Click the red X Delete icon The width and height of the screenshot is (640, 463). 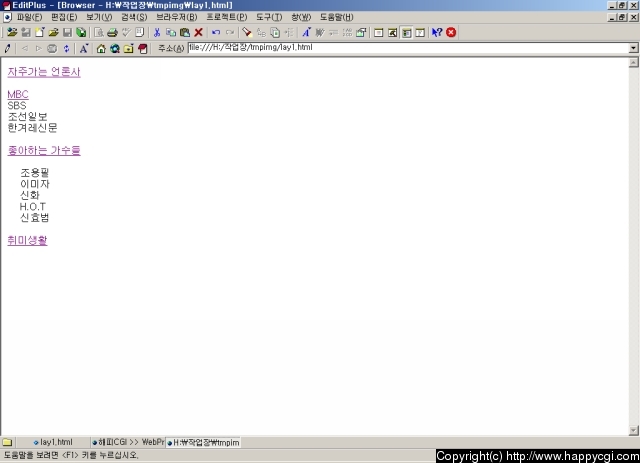[198, 32]
